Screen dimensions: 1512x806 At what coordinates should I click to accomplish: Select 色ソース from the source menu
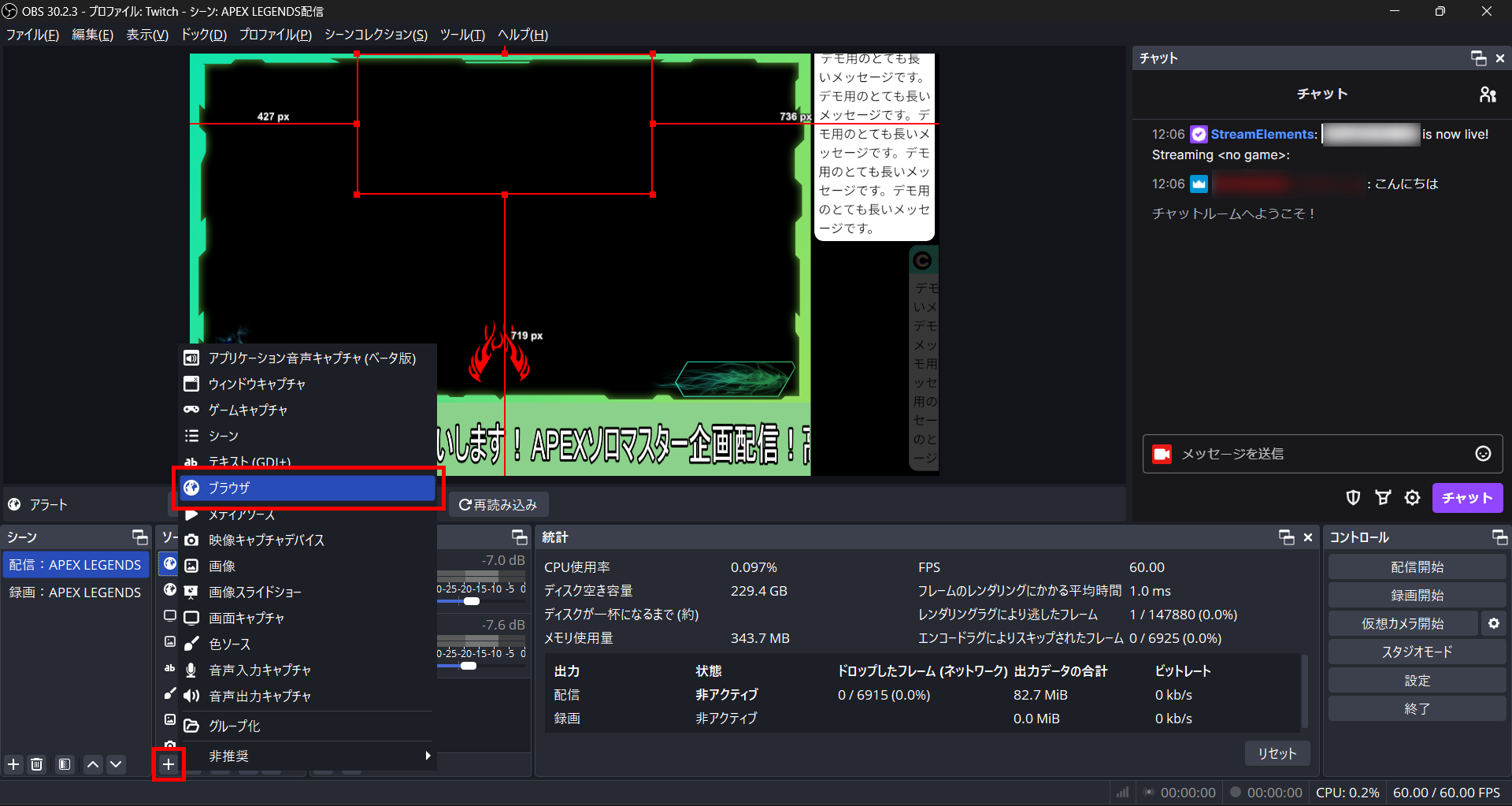pyautogui.click(x=307, y=644)
